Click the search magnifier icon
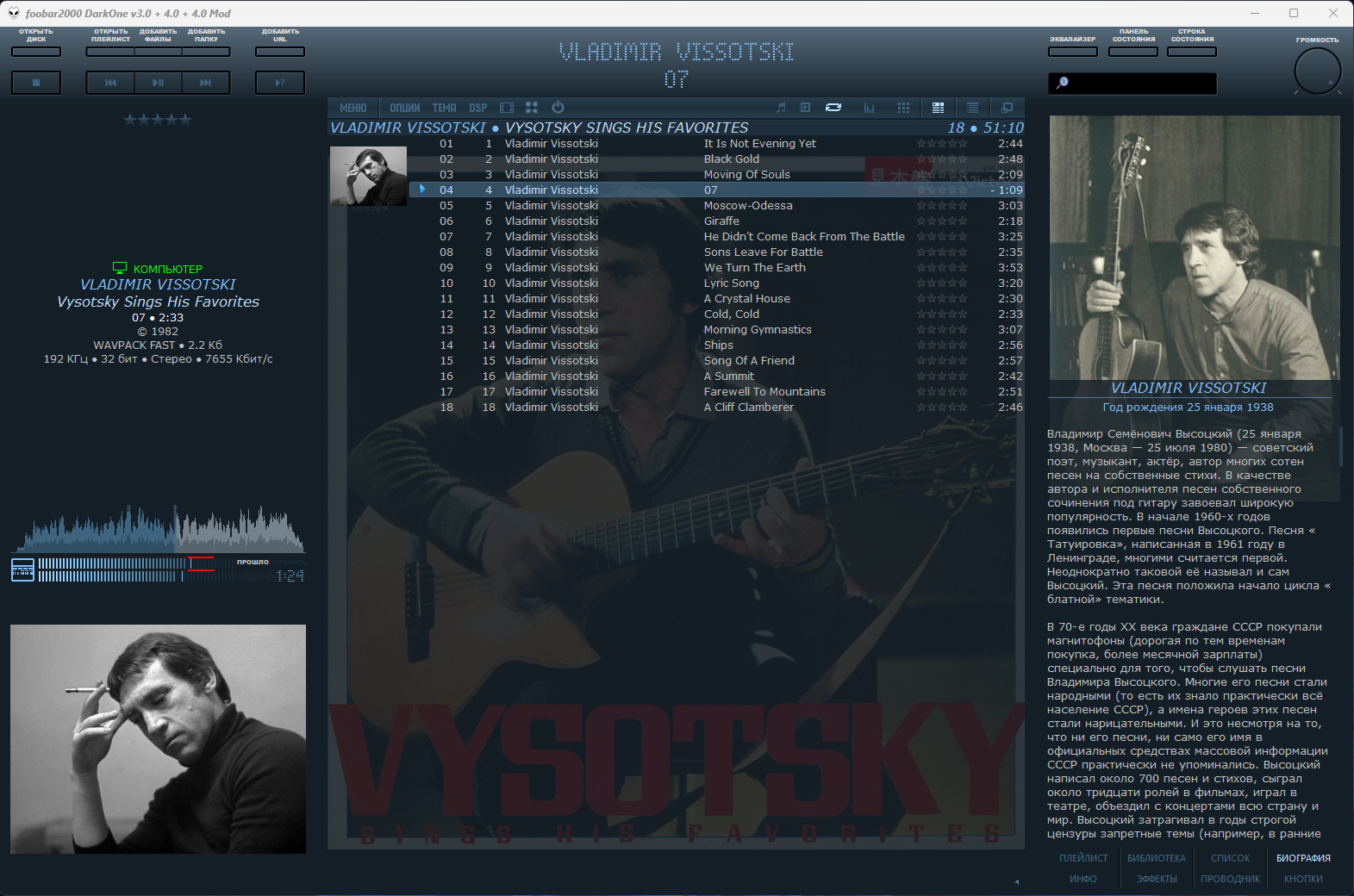The width and height of the screenshot is (1354, 896). pos(1063,83)
